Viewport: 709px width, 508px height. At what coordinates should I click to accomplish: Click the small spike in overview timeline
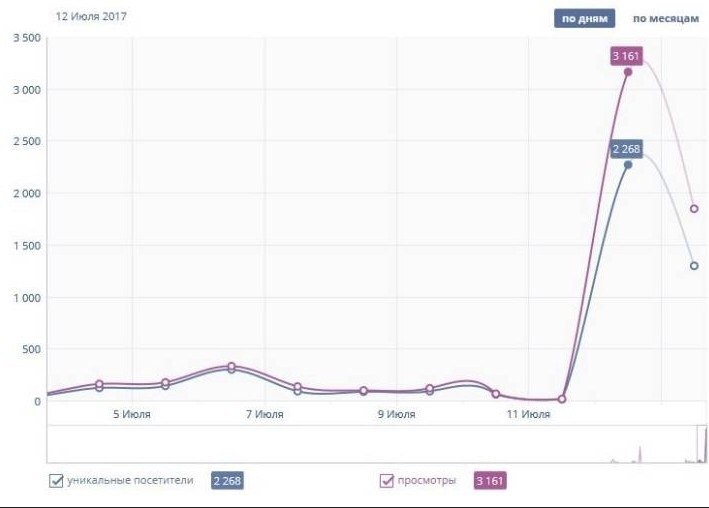640,454
